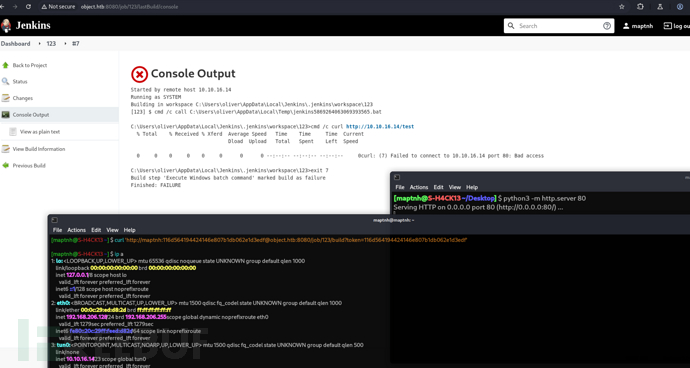Viewport: 690px width, 368px height.
Task: Click the Console Output terminal icon
Action: (x=5, y=114)
